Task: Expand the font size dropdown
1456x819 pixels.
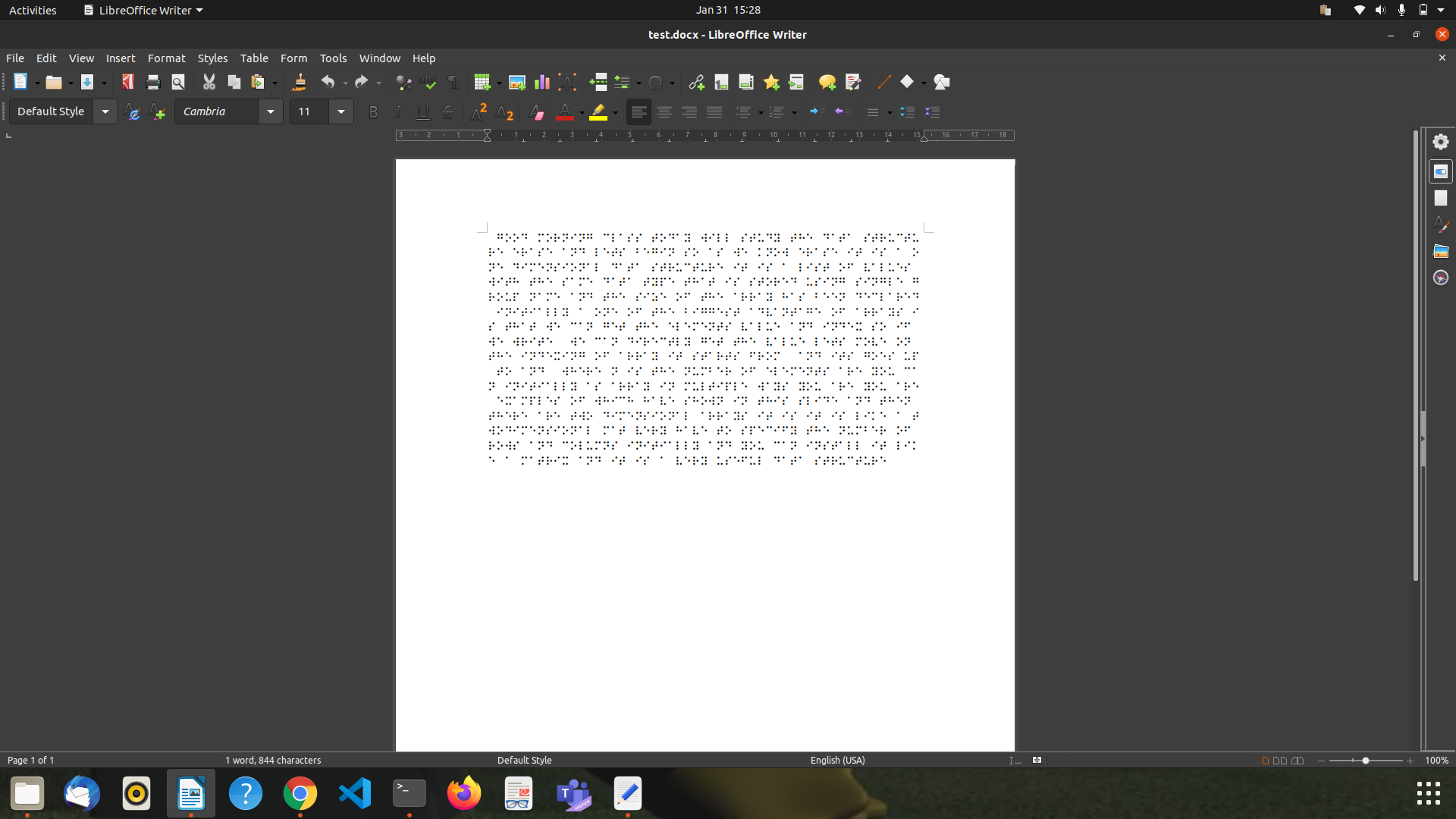Action: (x=341, y=111)
